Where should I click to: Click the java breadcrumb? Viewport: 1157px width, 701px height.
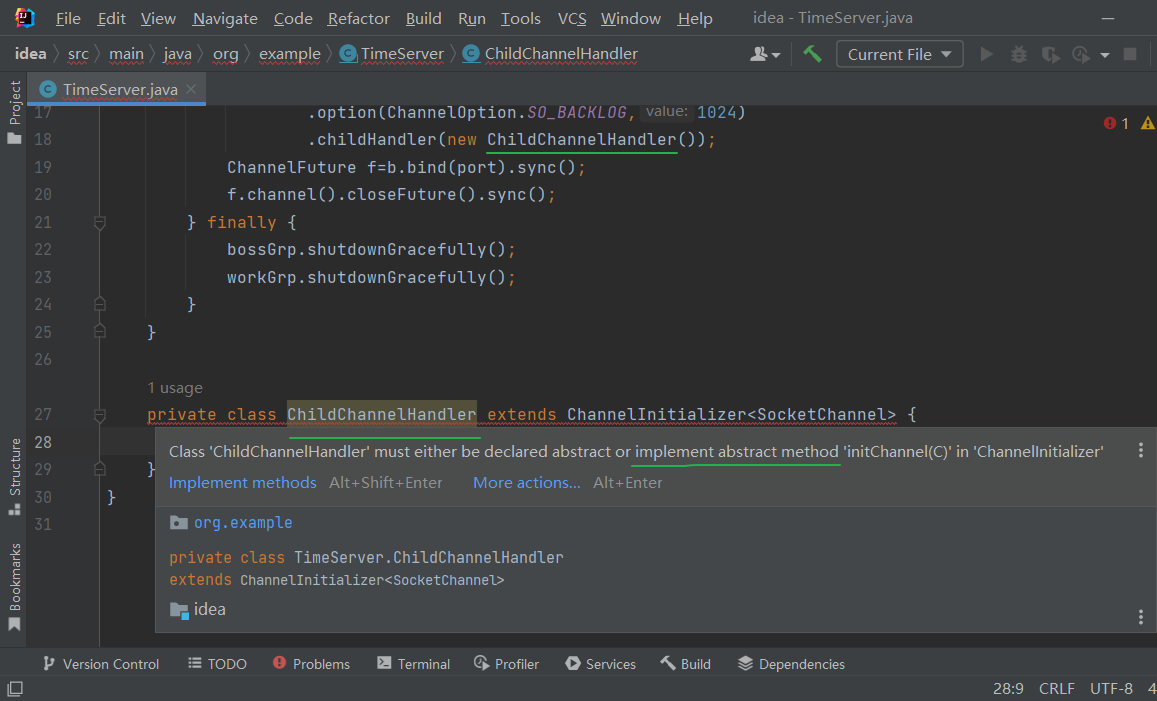[x=177, y=54]
